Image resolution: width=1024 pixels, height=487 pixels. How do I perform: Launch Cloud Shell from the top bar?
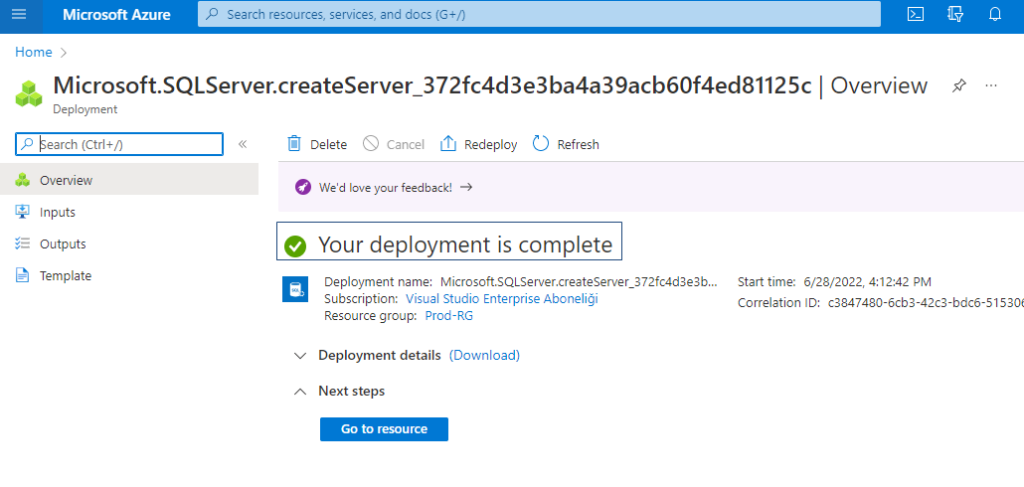click(916, 14)
